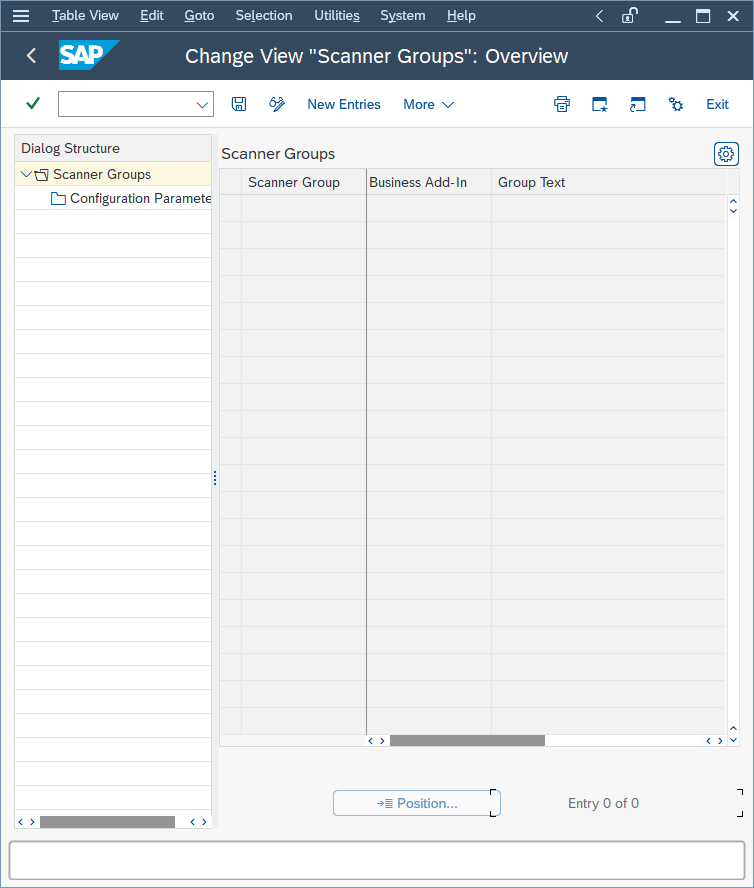Collapse the Scanner Groups tree node
The image size is (754, 888).
click(x=26, y=174)
